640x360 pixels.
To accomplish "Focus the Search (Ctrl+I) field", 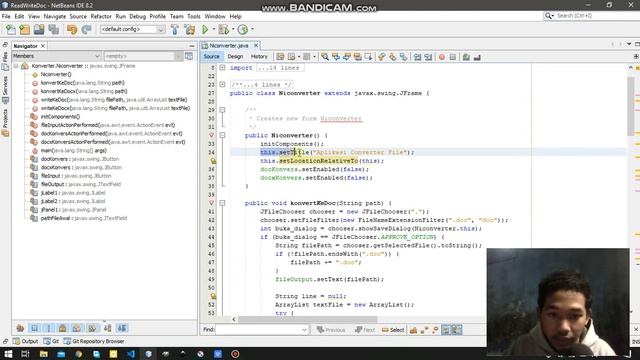I will coord(592,16).
